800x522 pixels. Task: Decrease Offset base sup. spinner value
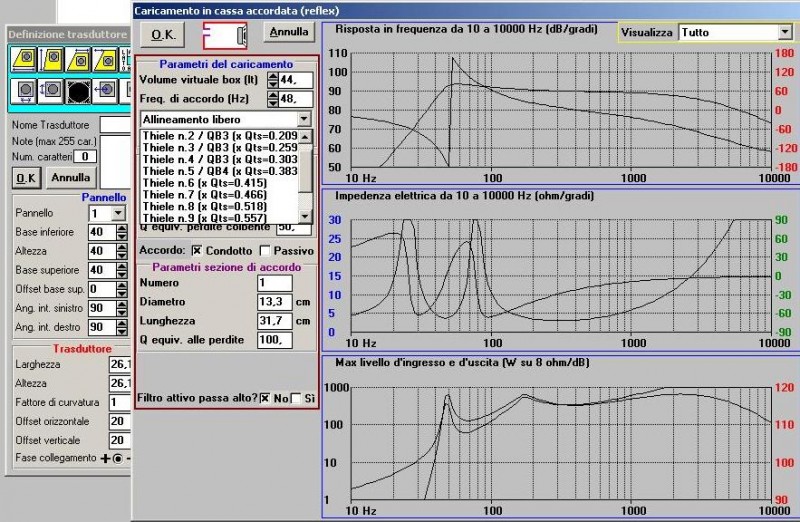click(121, 293)
